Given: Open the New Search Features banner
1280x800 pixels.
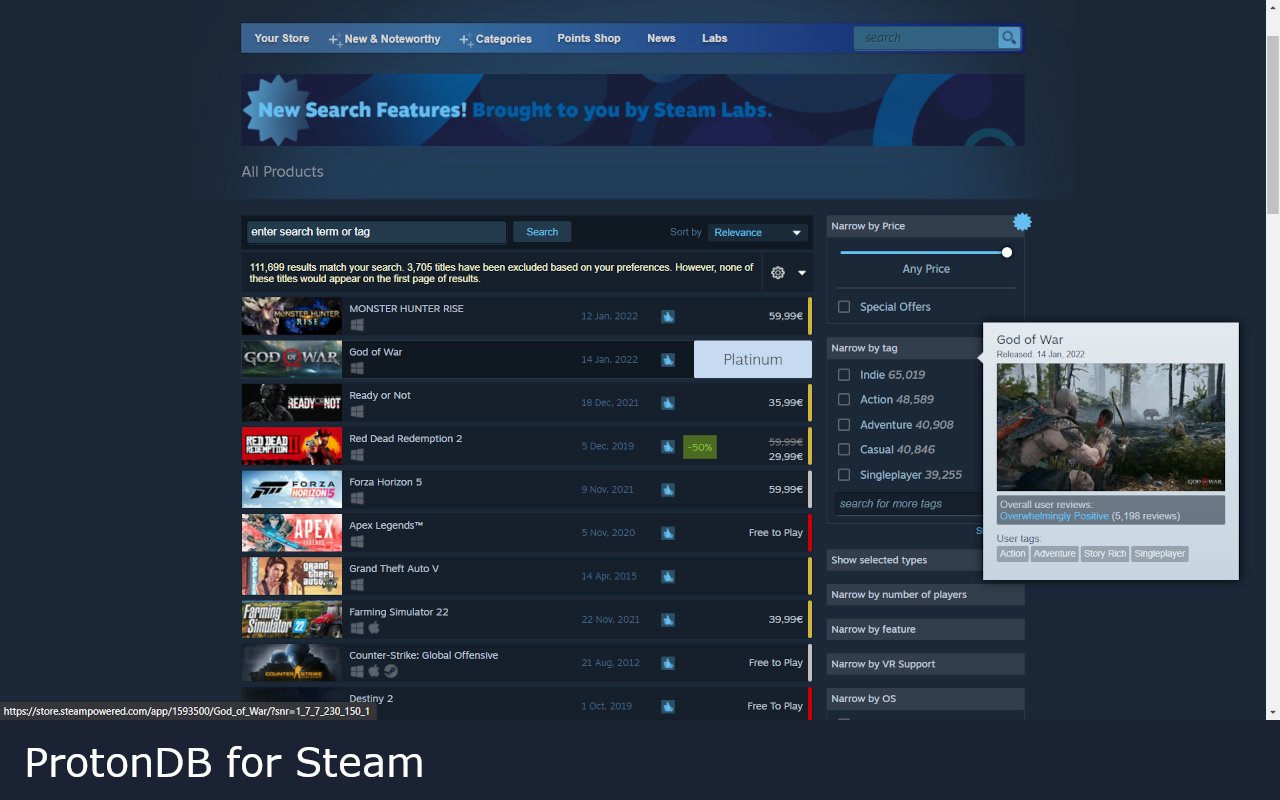Looking at the screenshot, I should pyautogui.click(x=632, y=110).
